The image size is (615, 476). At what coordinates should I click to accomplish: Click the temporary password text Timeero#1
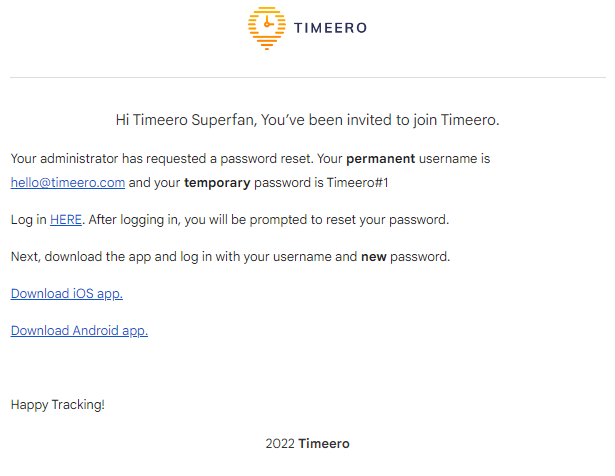tap(357, 183)
